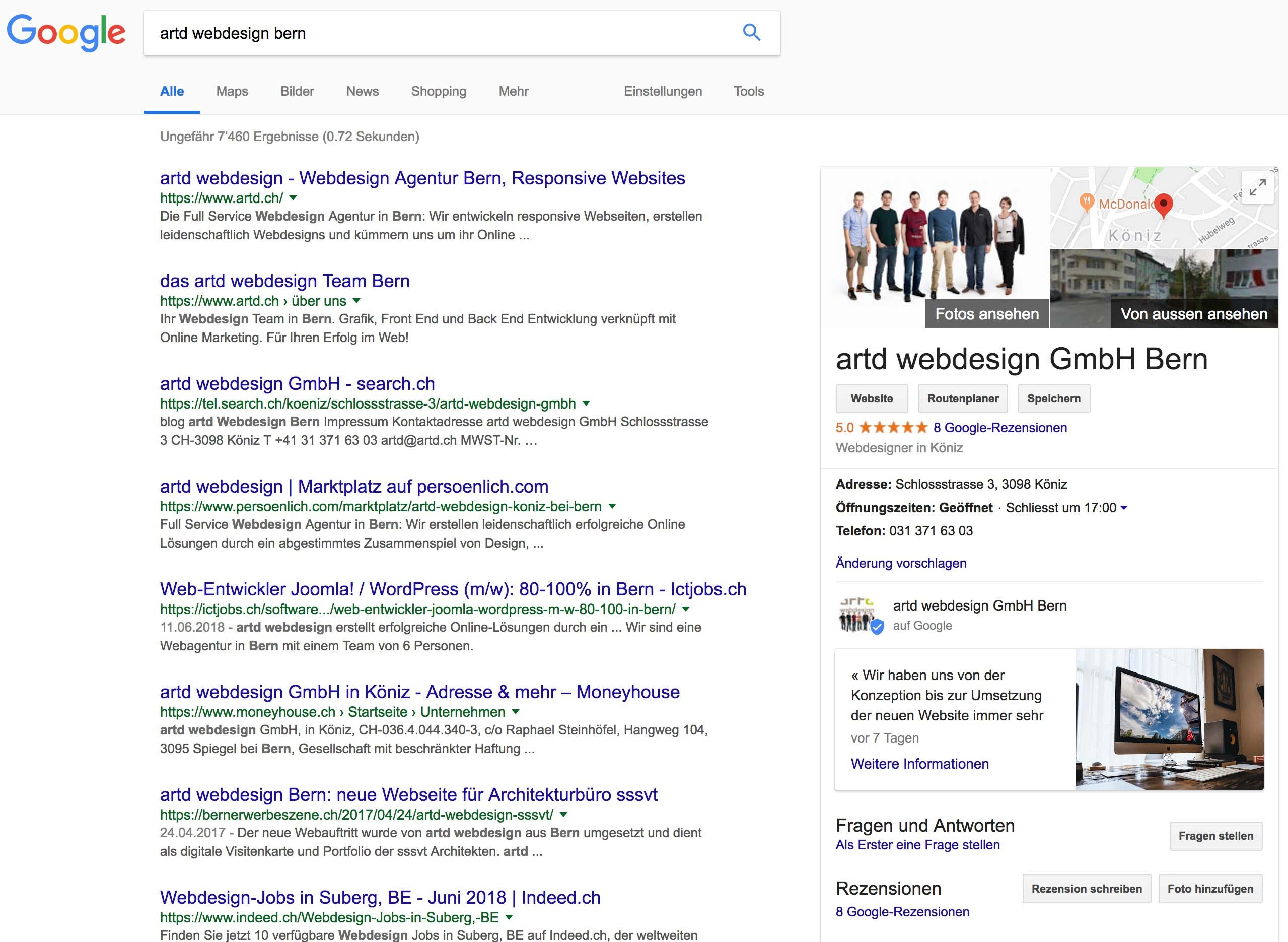The width and height of the screenshot is (1288, 942).
Task: Open dropdown arrow next to über uns URL
Action: pos(356,301)
